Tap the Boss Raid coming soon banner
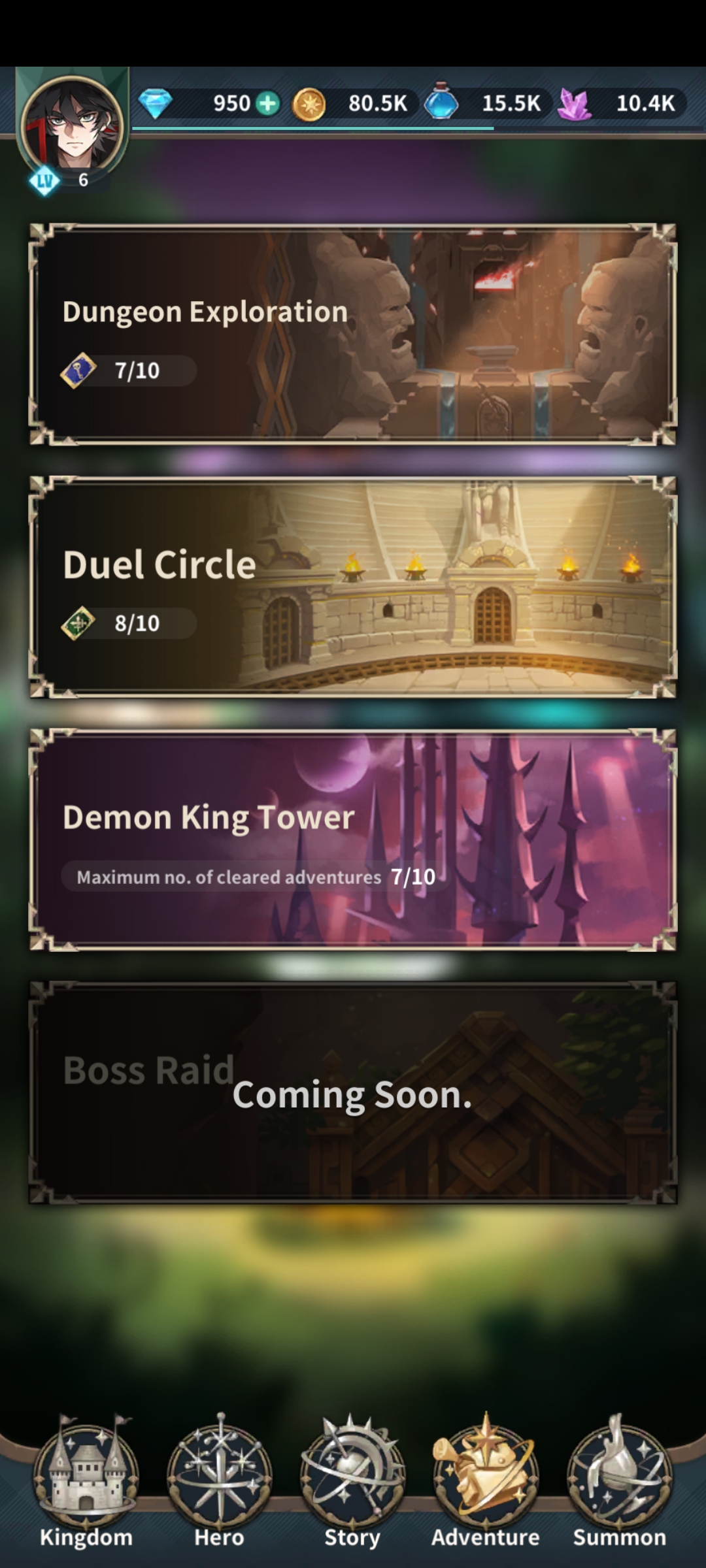This screenshot has height=1568, width=706. pyautogui.click(x=353, y=1092)
